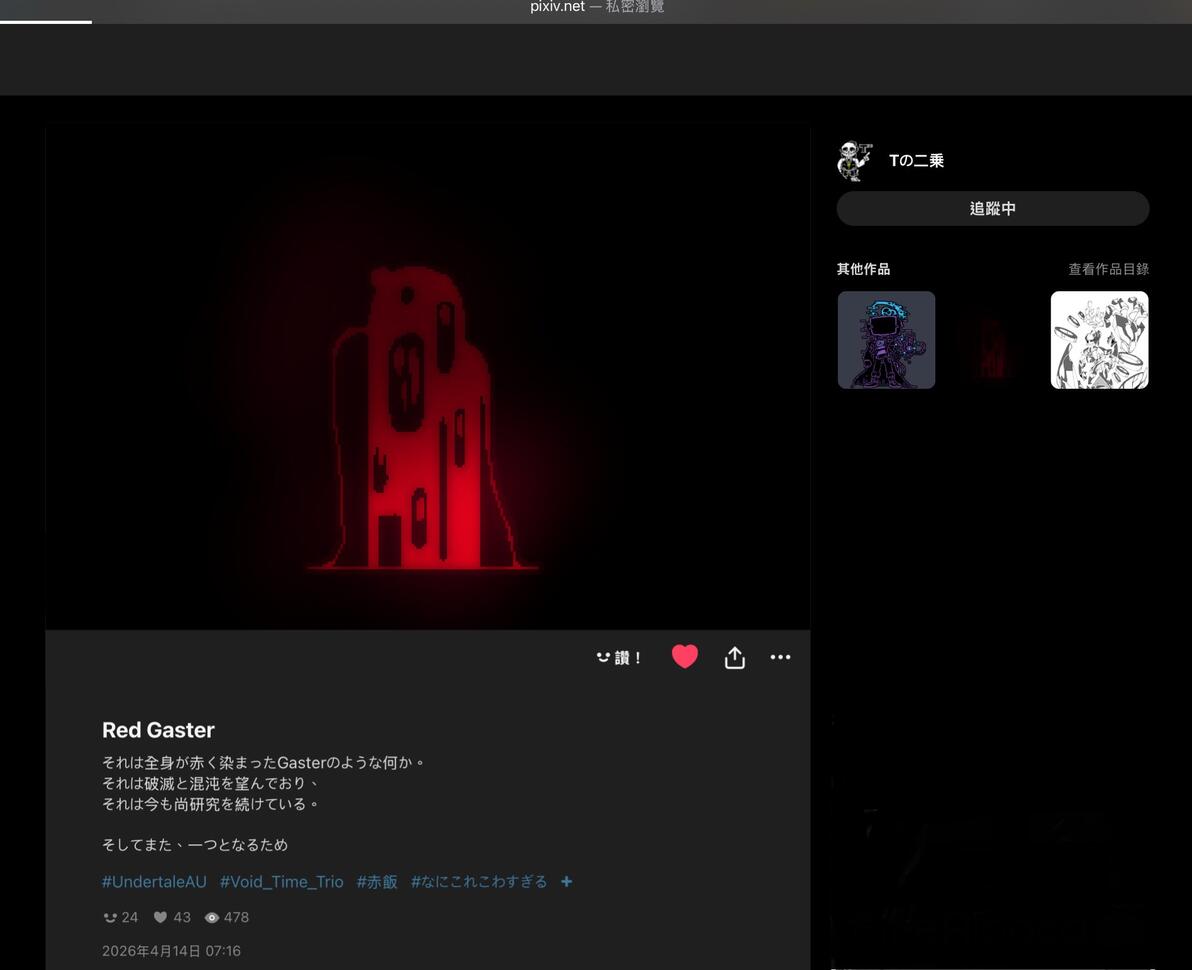Click the red heart bookmark icon
1192x970 pixels.
click(684, 656)
